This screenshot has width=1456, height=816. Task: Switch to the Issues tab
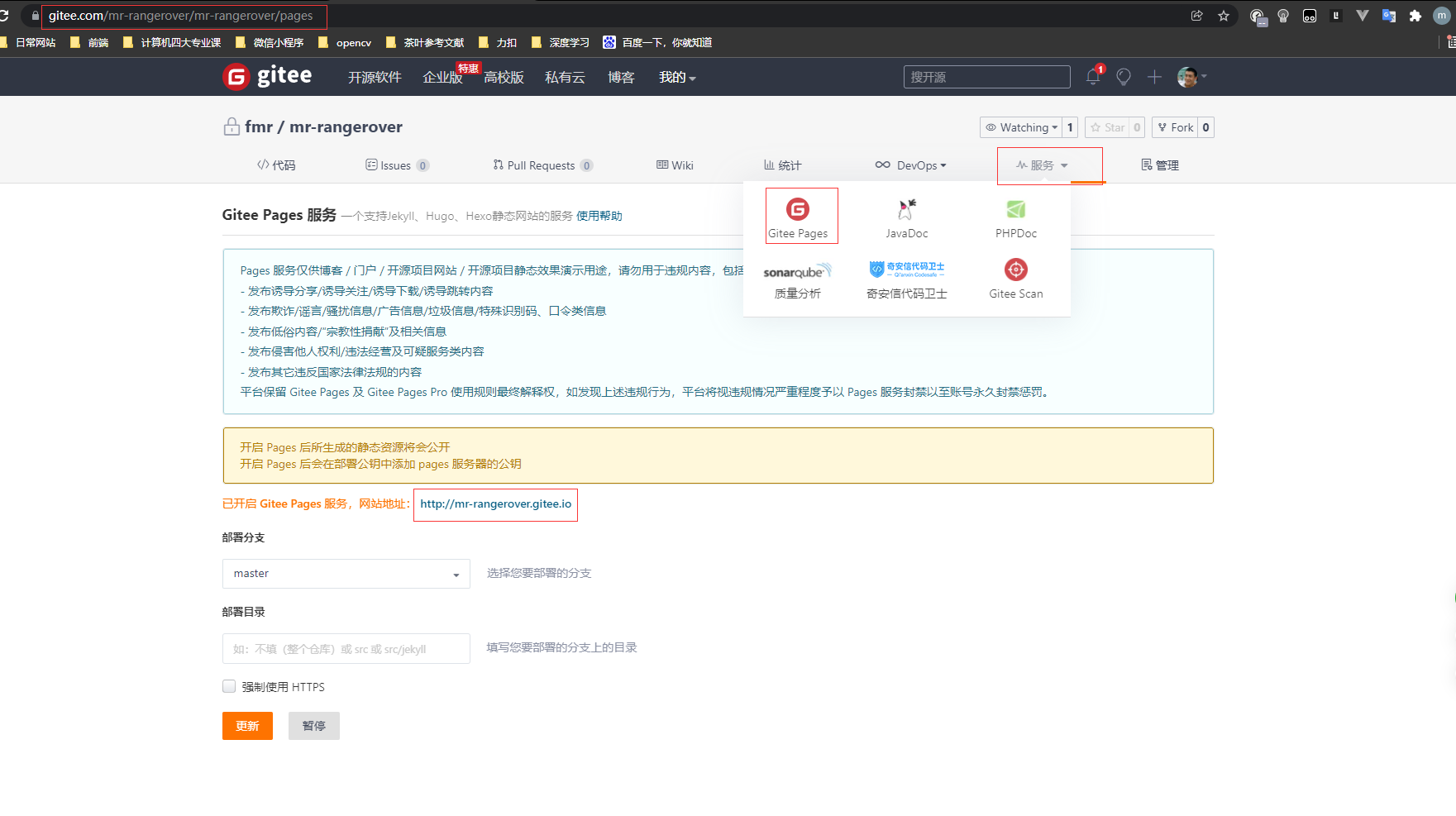point(397,165)
